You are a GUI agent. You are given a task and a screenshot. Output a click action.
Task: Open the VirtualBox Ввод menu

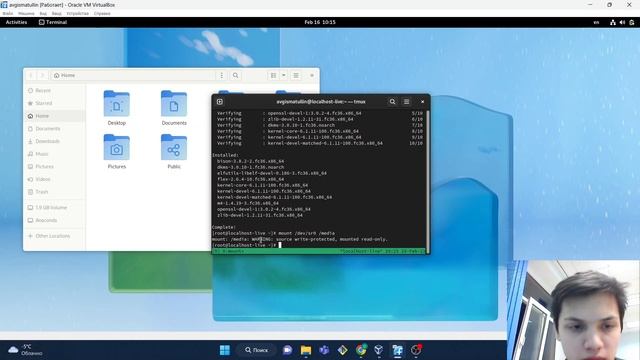tap(57, 13)
